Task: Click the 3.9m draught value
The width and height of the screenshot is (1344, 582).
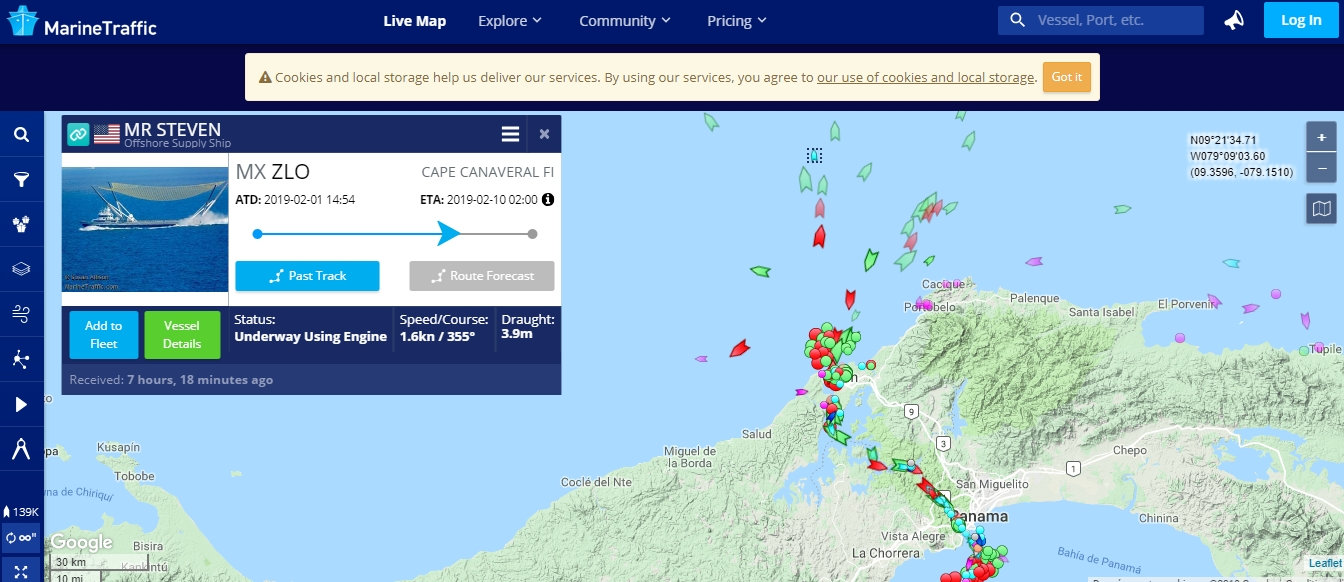Action: [516, 333]
